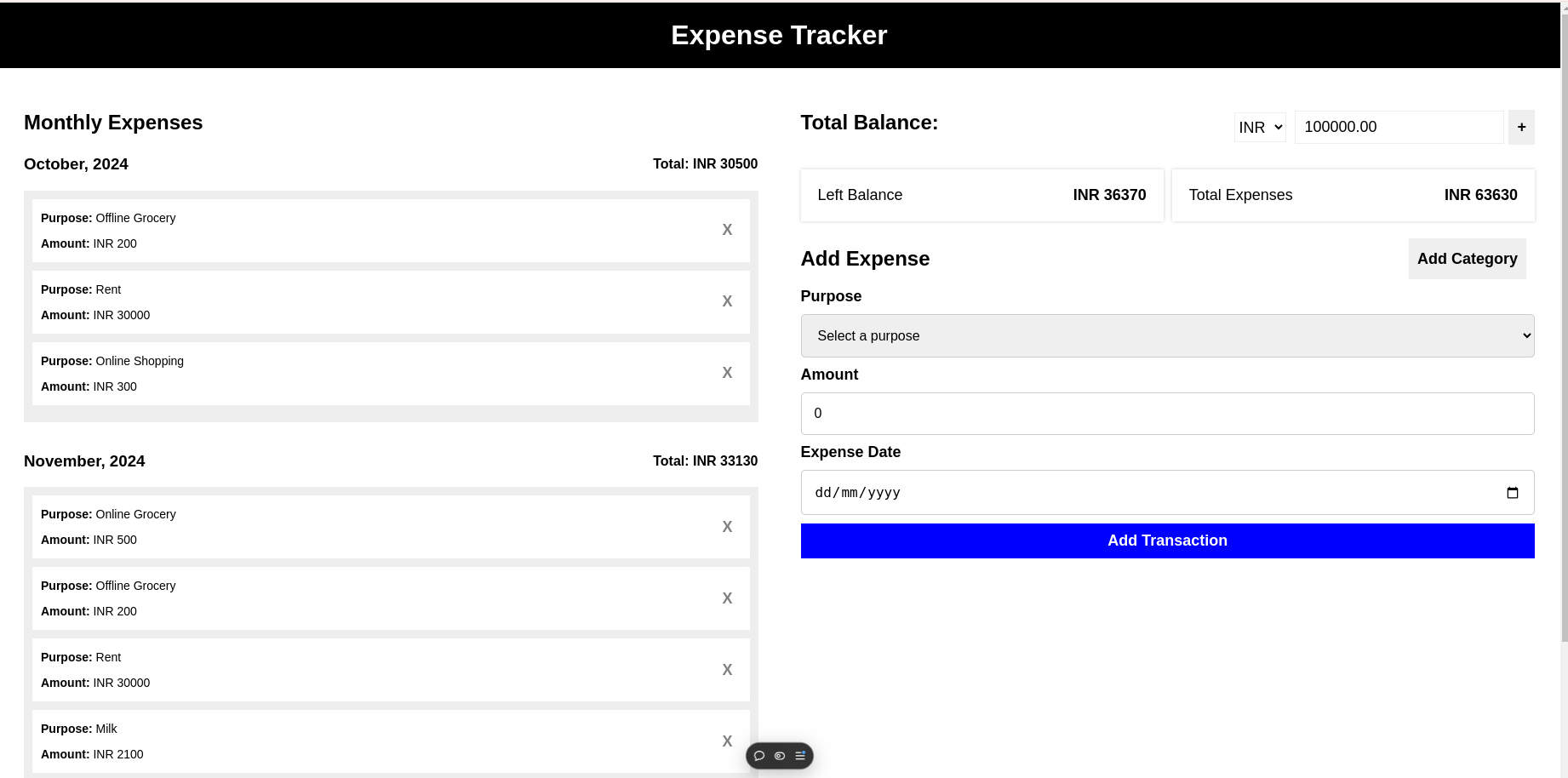Toggle the switch icon in floating toolbar
This screenshot has width=1568, height=778.
[x=780, y=756]
